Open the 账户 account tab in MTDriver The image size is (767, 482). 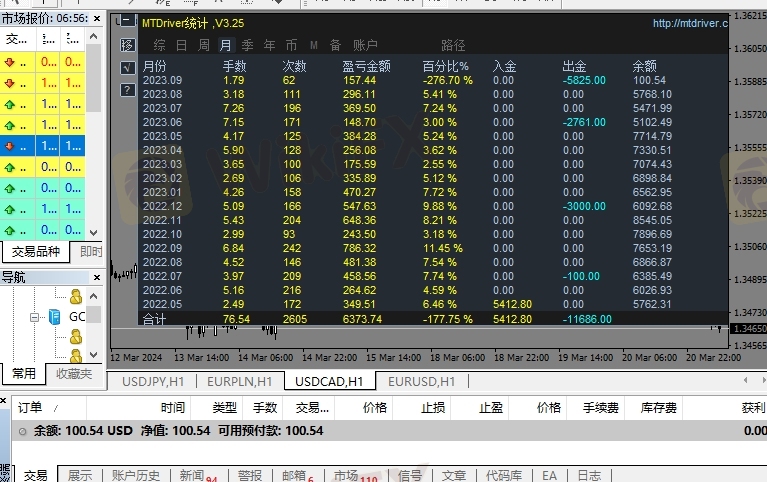click(365, 46)
